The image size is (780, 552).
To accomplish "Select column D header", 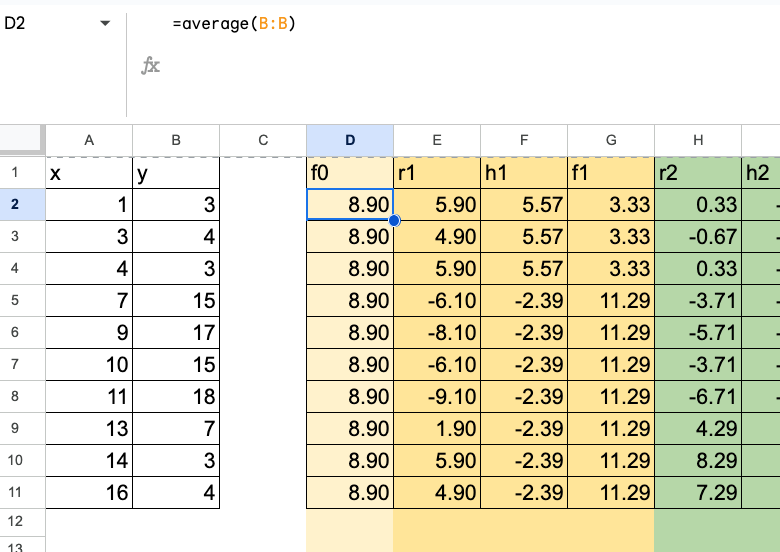I will pos(350,141).
